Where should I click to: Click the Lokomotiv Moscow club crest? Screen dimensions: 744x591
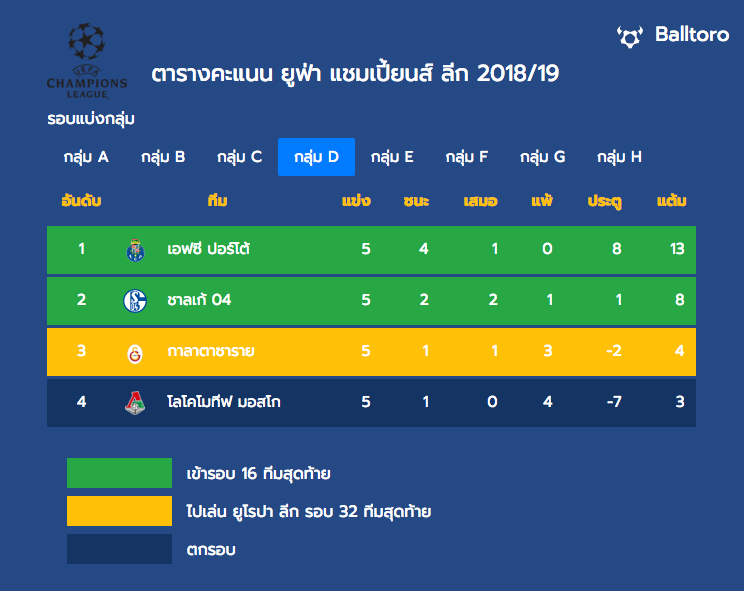point(135,403)
